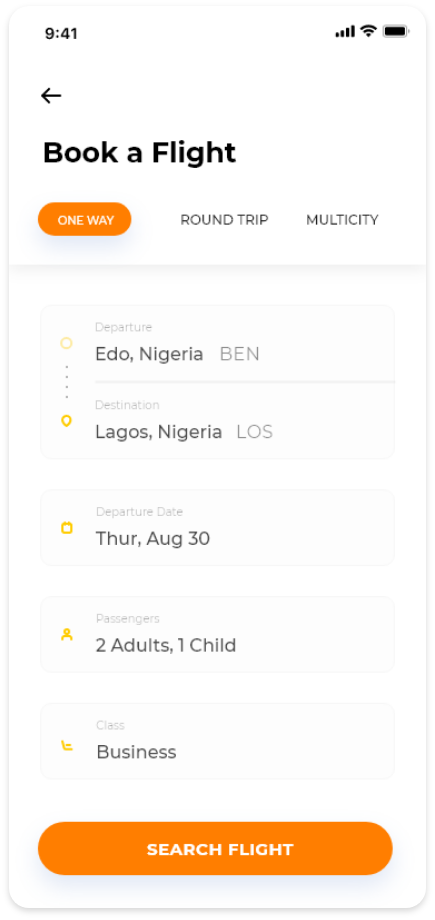Tap the cellular signal bars icon
This screenshot has width=435, height=920.
345,32
